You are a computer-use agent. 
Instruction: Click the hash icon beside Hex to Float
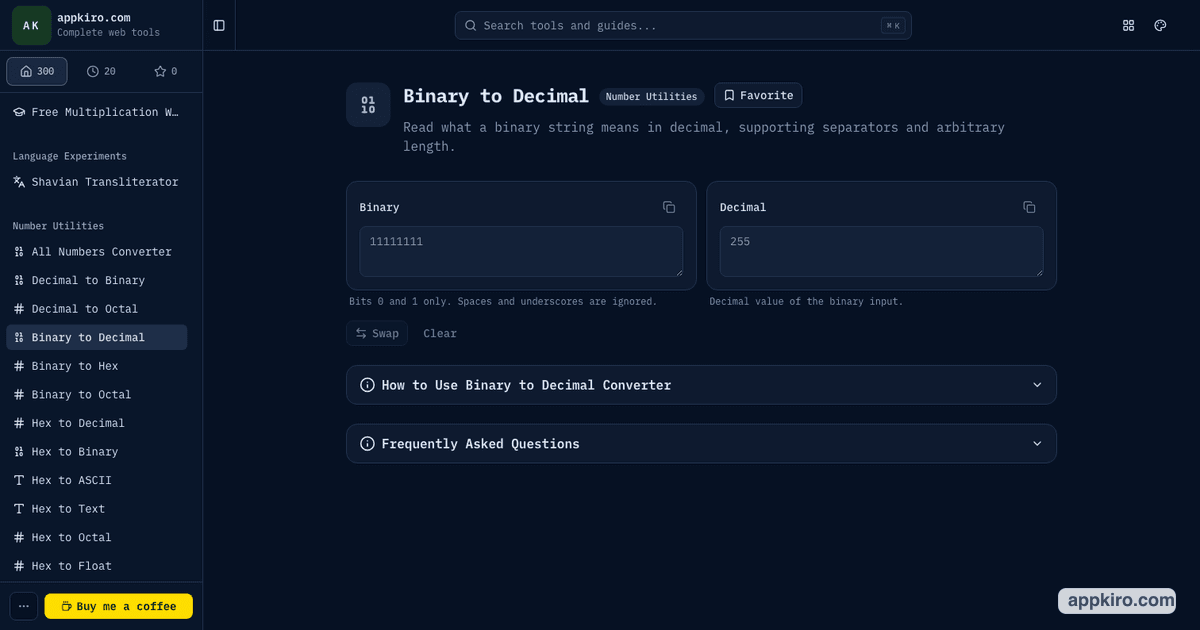(x=19, y=565)
